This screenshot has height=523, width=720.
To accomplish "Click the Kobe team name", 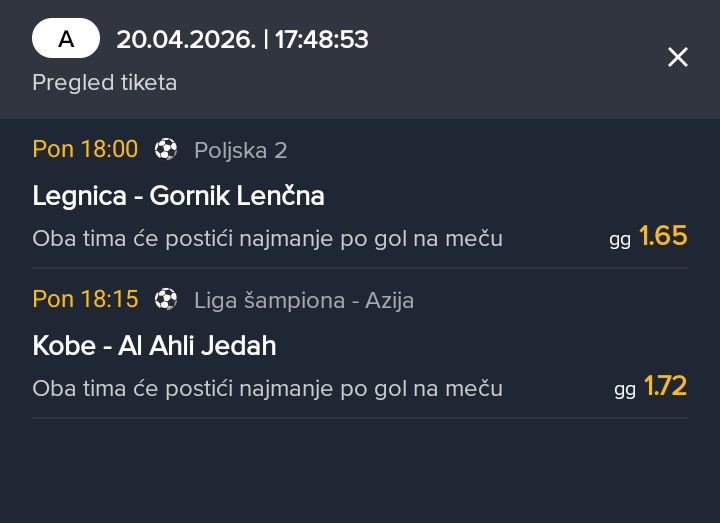I will [x=64, y=346].
